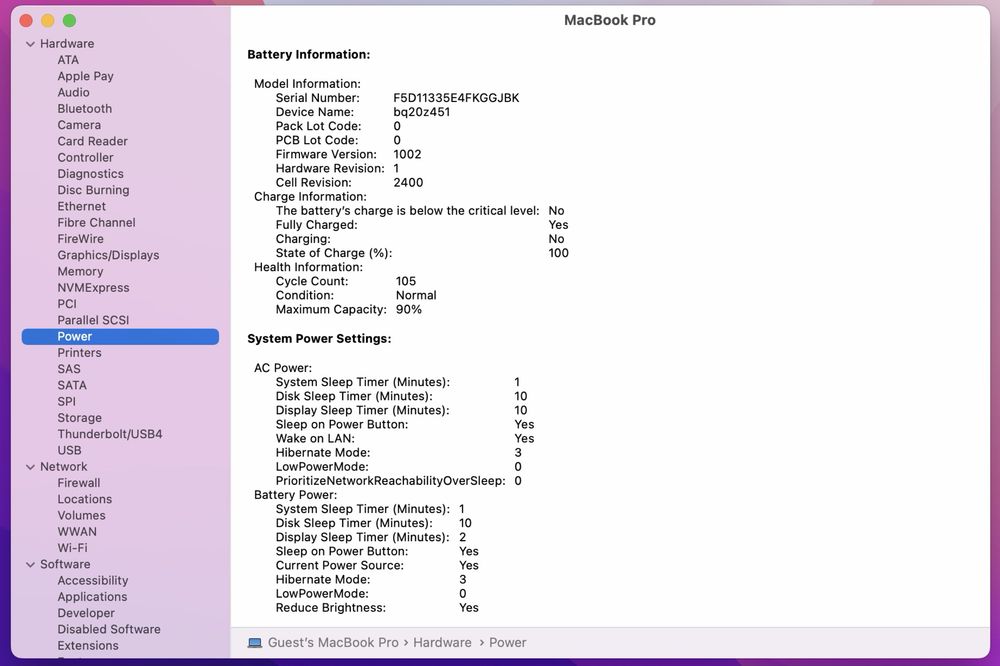Click the cell revision value 2400

click(408, 182)
